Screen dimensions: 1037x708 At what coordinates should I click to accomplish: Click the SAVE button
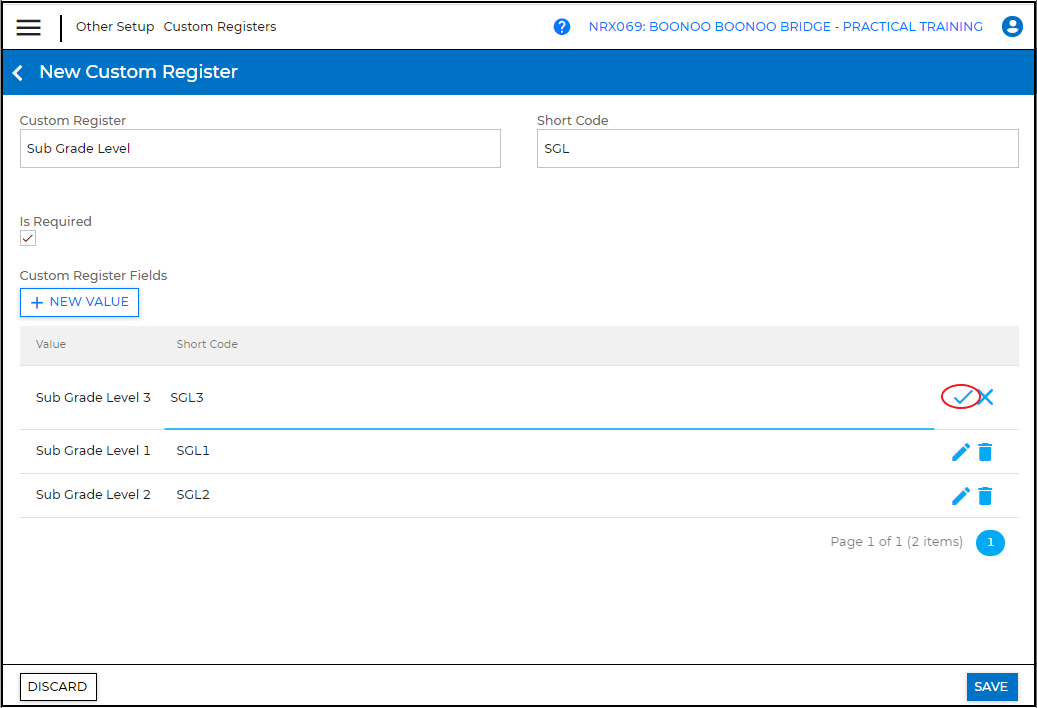click(x=991, y=687)
